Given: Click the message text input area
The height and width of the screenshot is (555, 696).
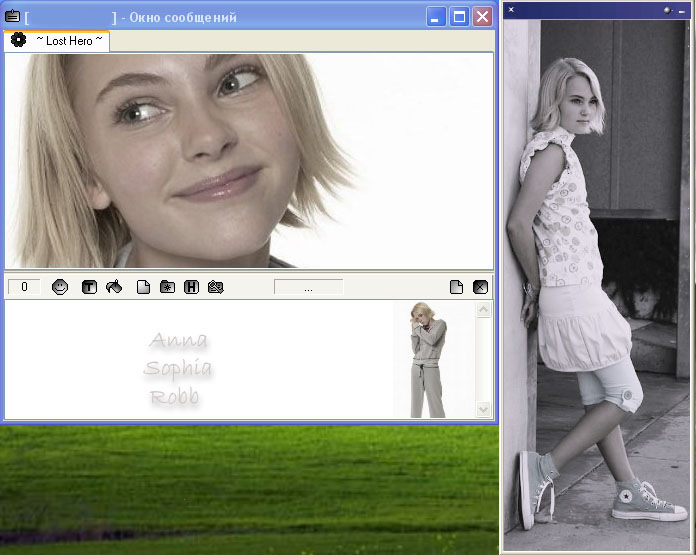Looking at the screenshot, I should (x=200, y=360).
